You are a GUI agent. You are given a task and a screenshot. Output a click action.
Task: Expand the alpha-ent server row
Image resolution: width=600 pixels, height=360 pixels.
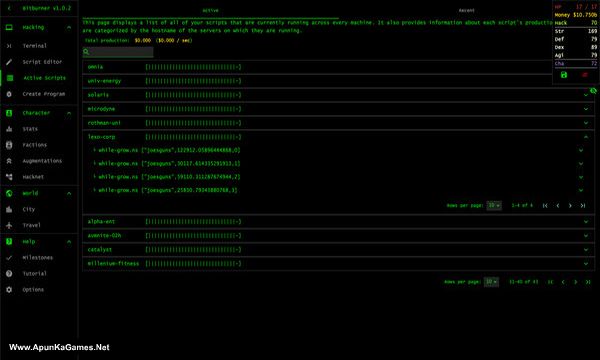point(338,222)
